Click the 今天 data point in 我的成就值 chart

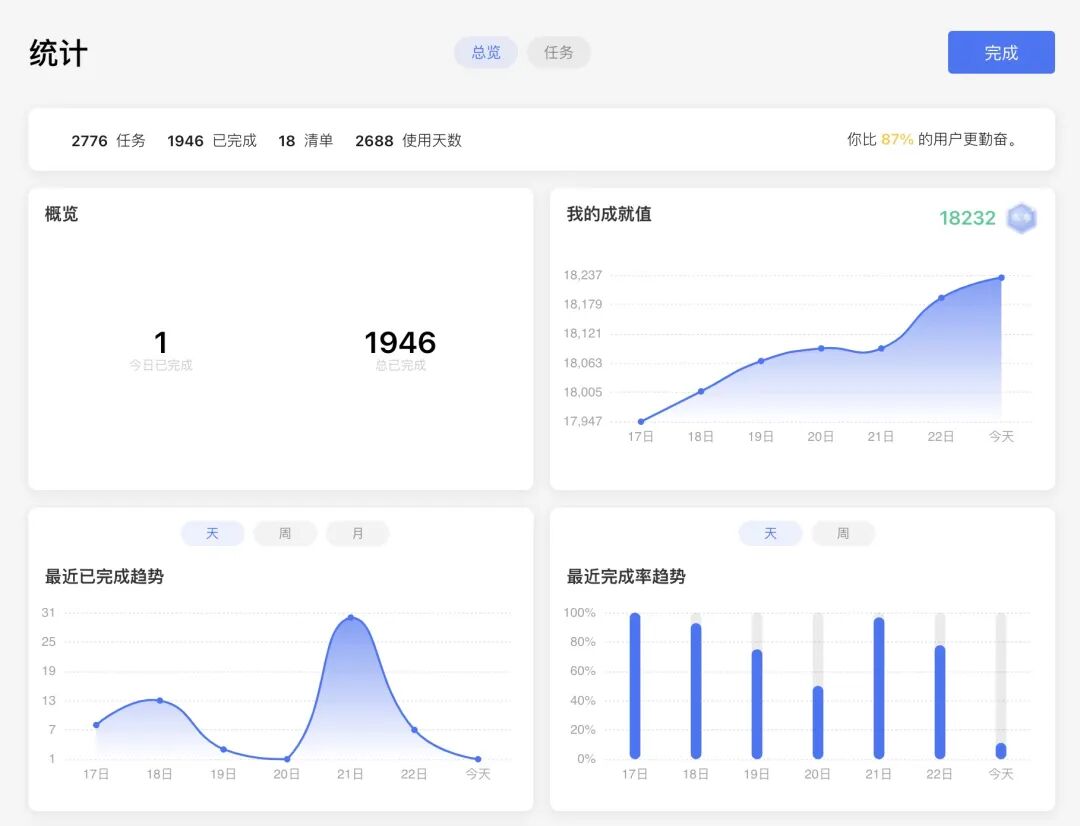[x=1001, y=278]
